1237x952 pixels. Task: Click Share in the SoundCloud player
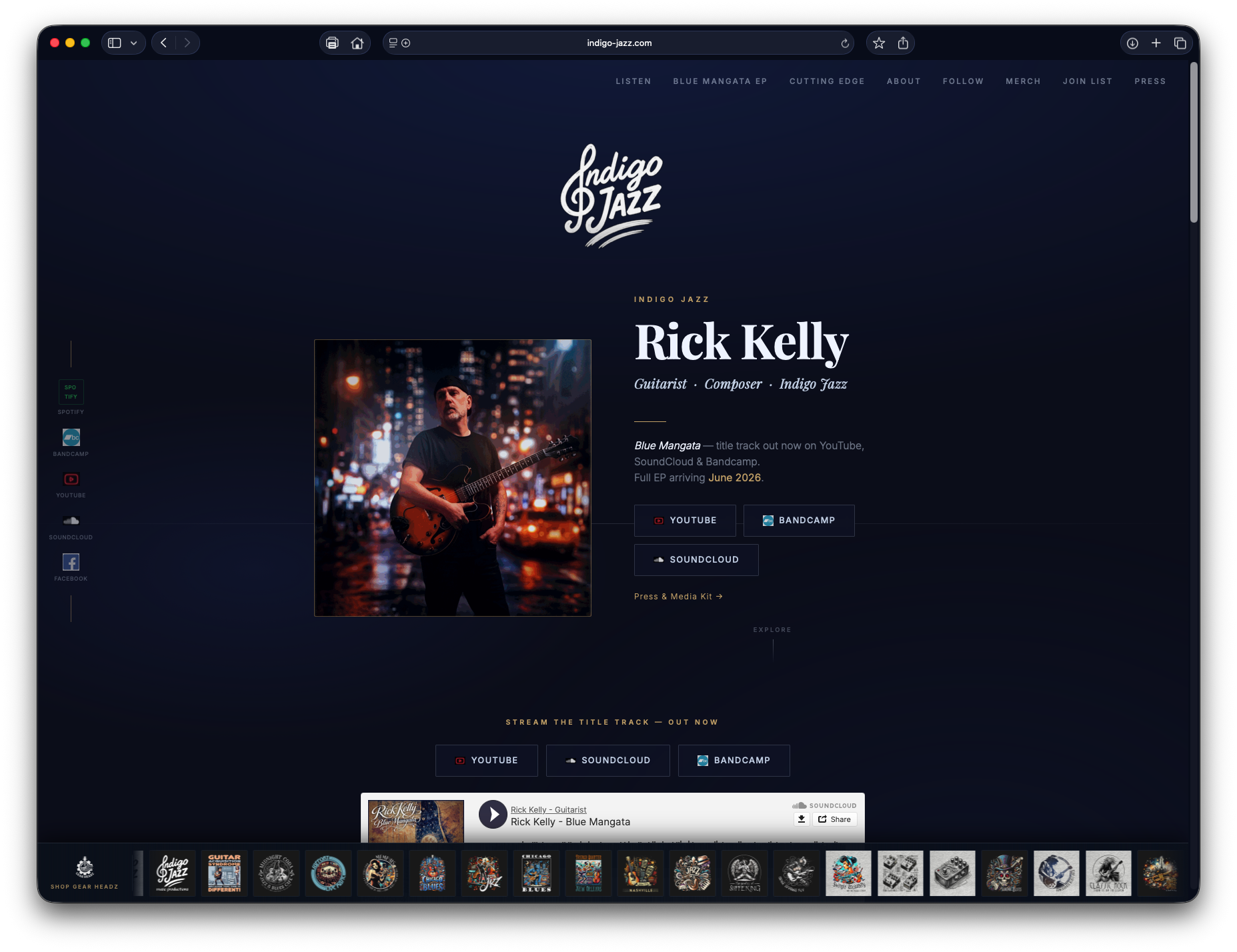pyautogui.click(x=835, y=819)
